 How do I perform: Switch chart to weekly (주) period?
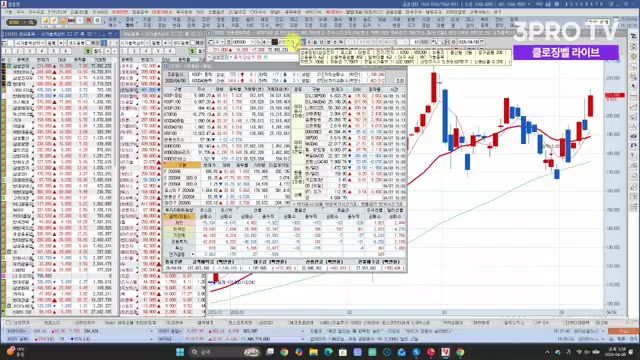click(309, 42)
